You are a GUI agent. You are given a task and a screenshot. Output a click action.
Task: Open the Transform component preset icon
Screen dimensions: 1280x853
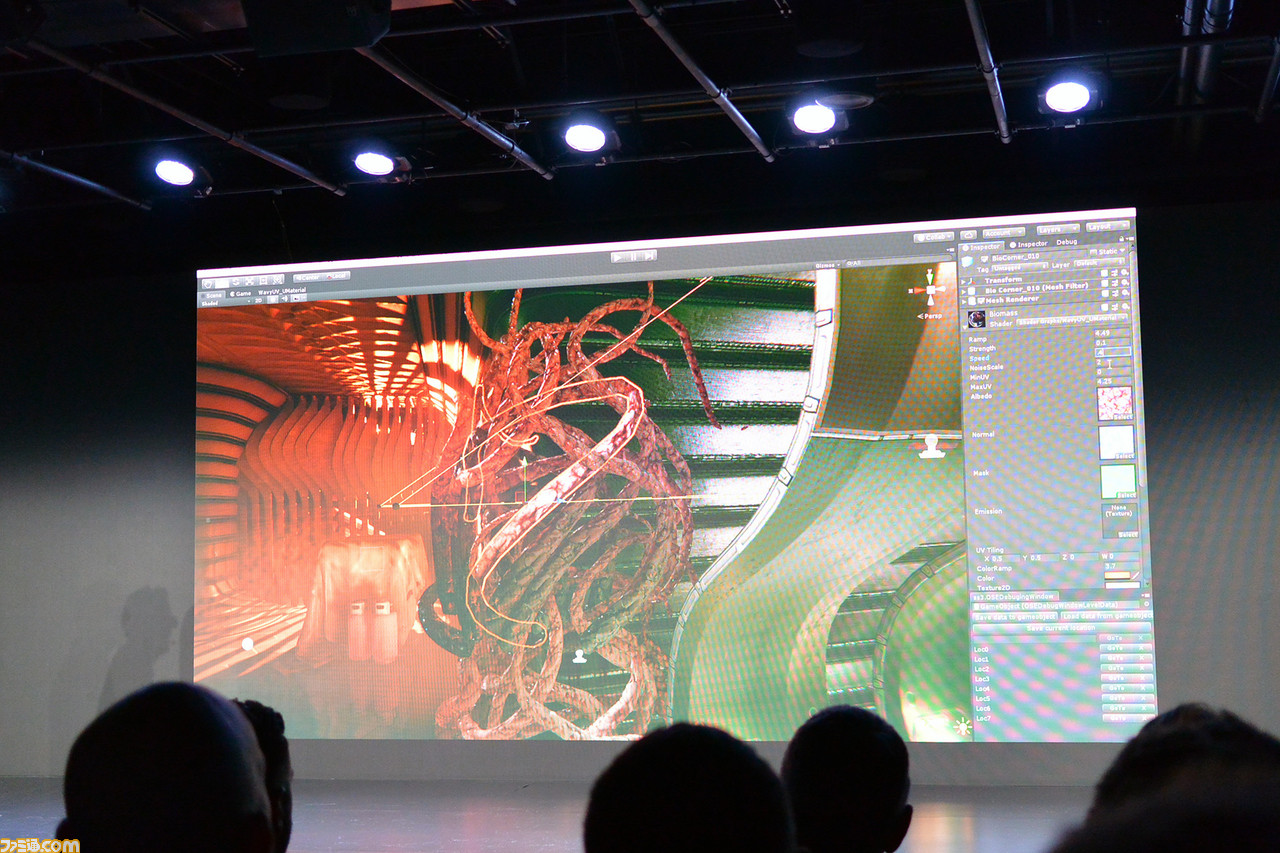click(1114, 273)
